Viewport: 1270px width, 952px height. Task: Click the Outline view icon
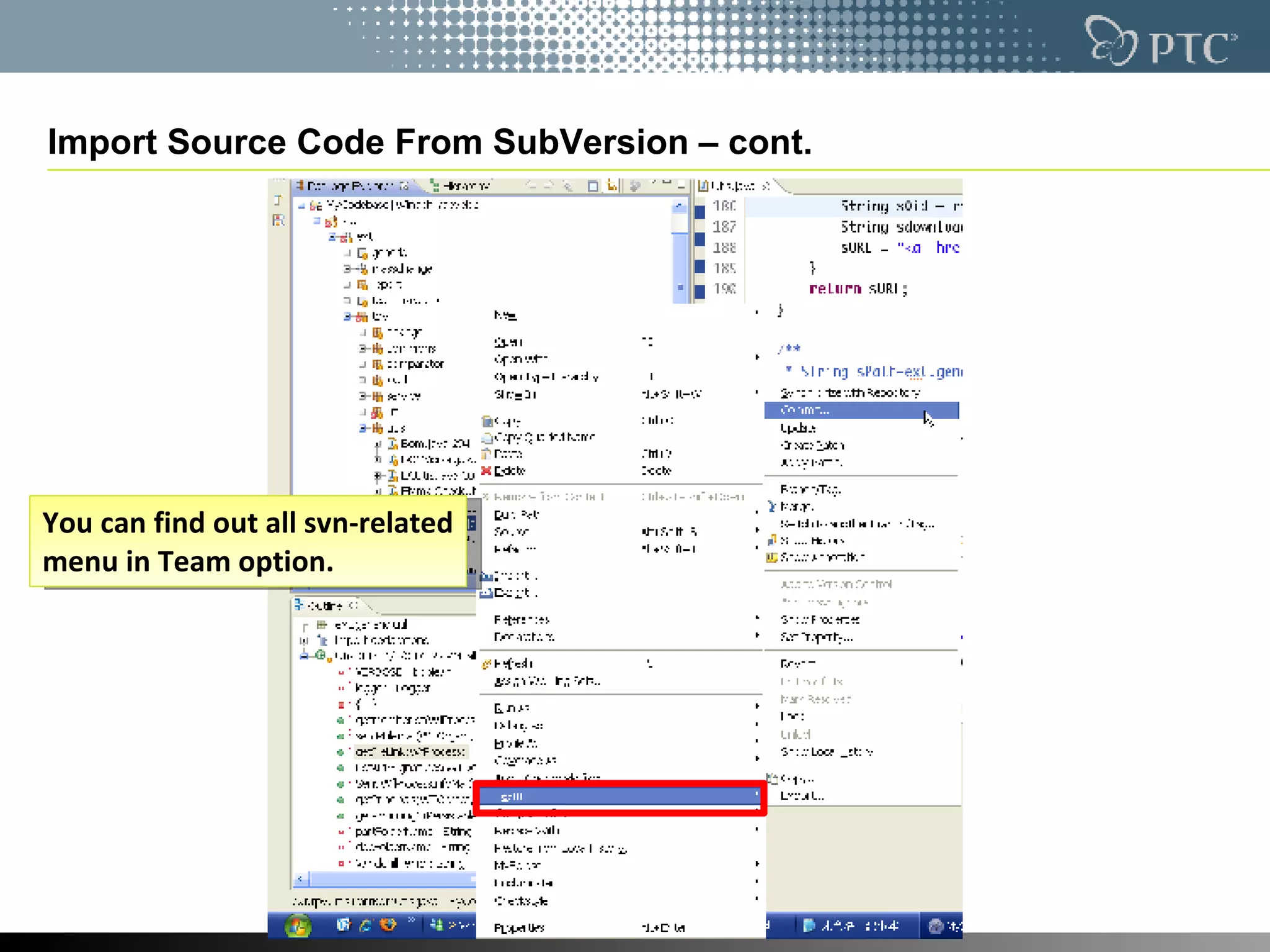(299, 604)
